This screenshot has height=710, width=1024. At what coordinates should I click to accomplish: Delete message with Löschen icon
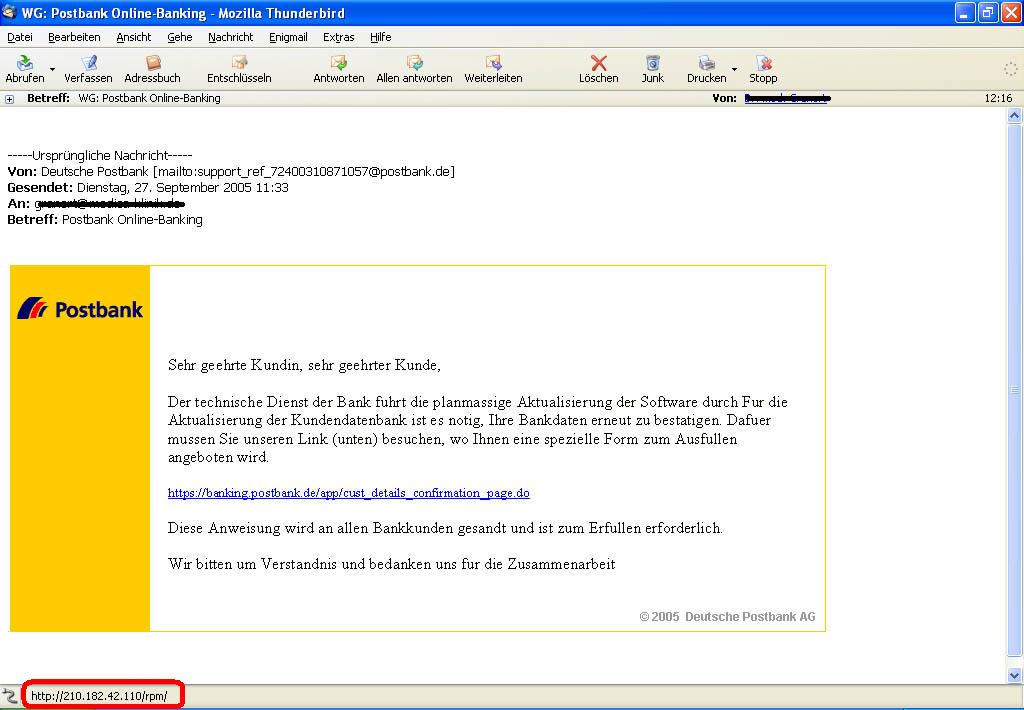[x=598, y=63]
